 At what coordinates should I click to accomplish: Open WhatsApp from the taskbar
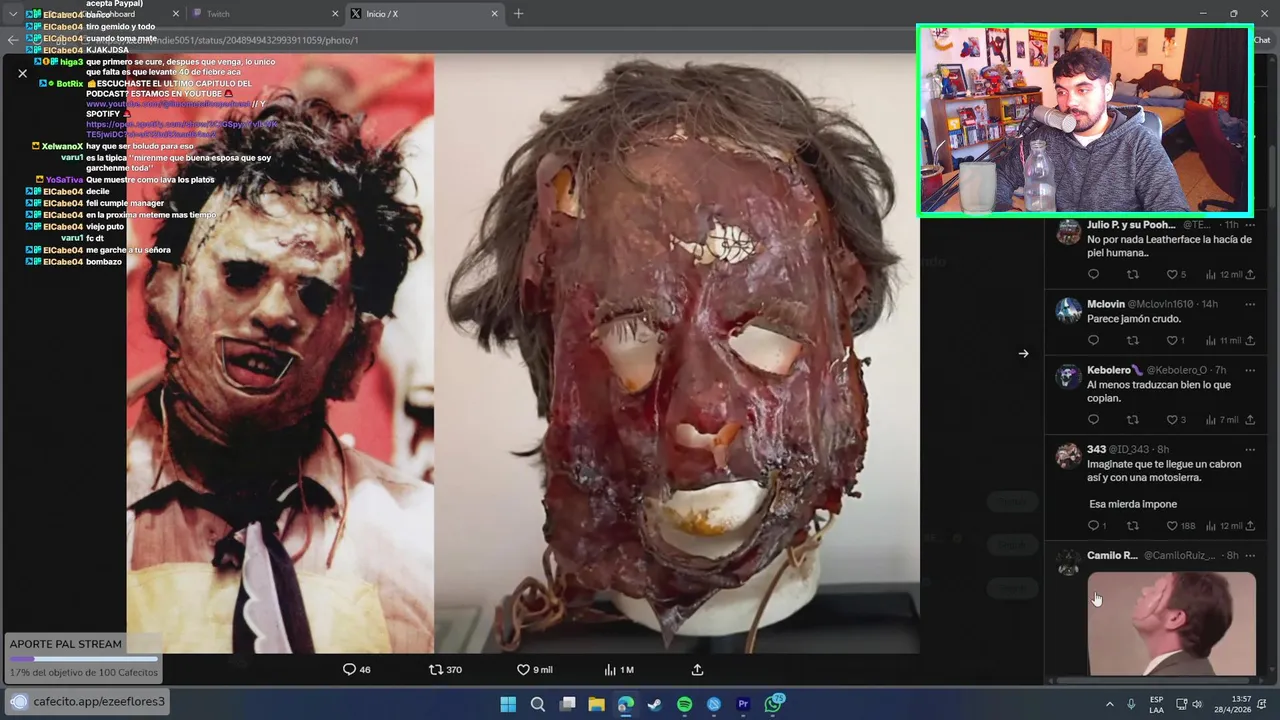(x=773, y=704)
